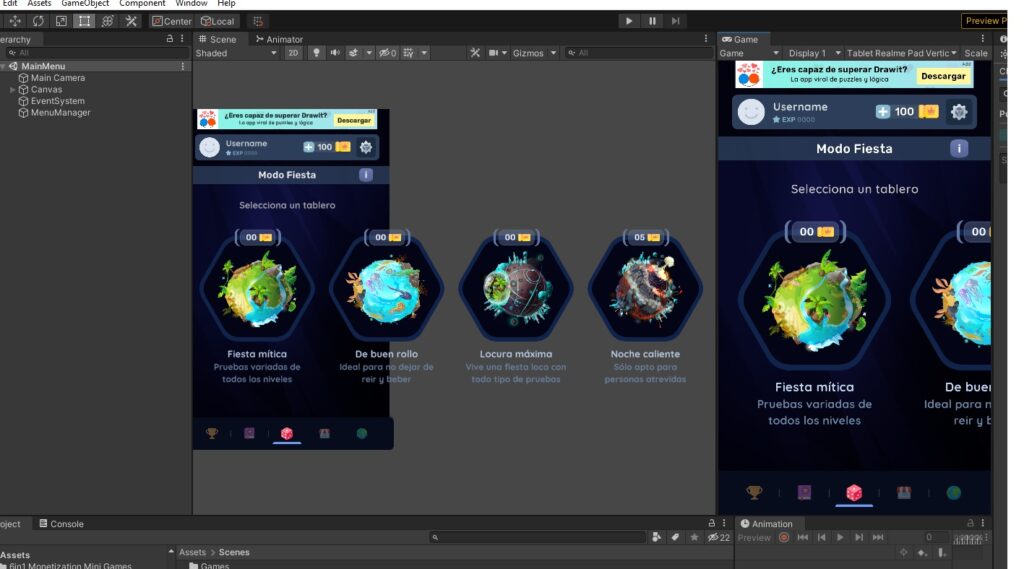Expand the Canvas object in Hierarchy
This screenshot has width=1024, height=569.
[12, 89]
